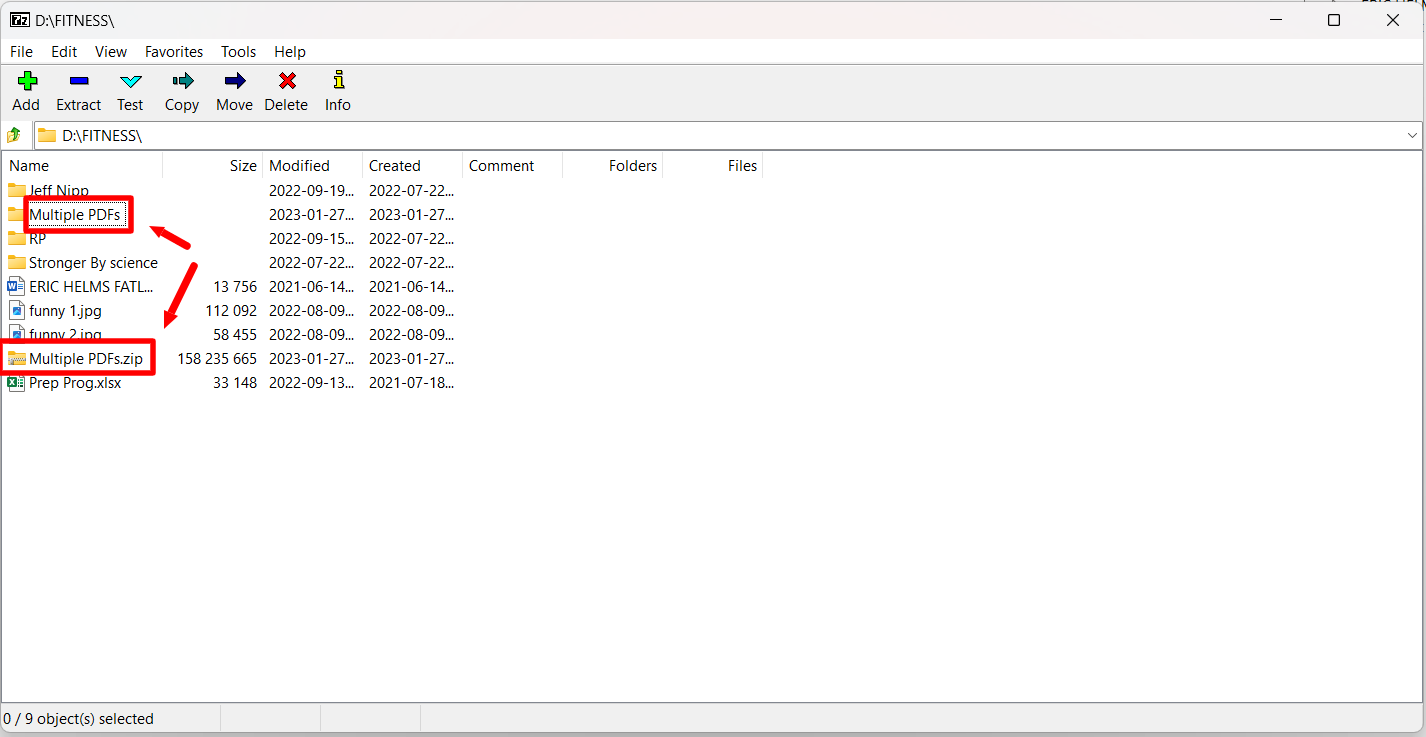Click the Delete toolbar label

286,105
